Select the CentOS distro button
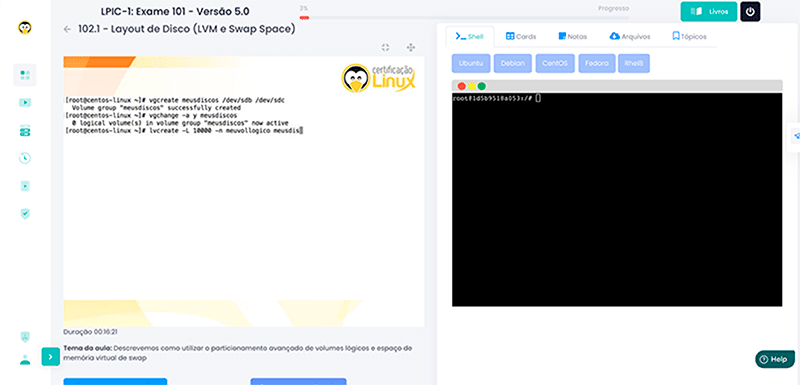Screen dimensions: 800x385 (x=555, y=64)
